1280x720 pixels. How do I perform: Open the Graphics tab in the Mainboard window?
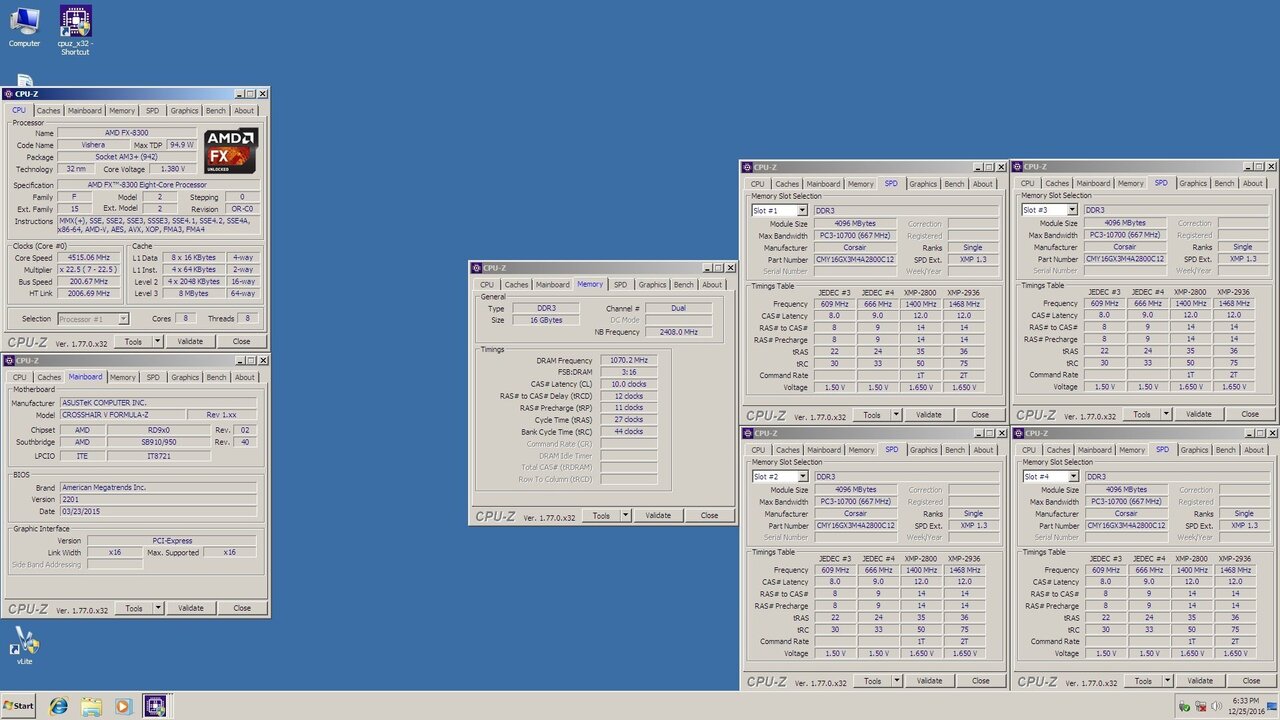coord(184,378)
